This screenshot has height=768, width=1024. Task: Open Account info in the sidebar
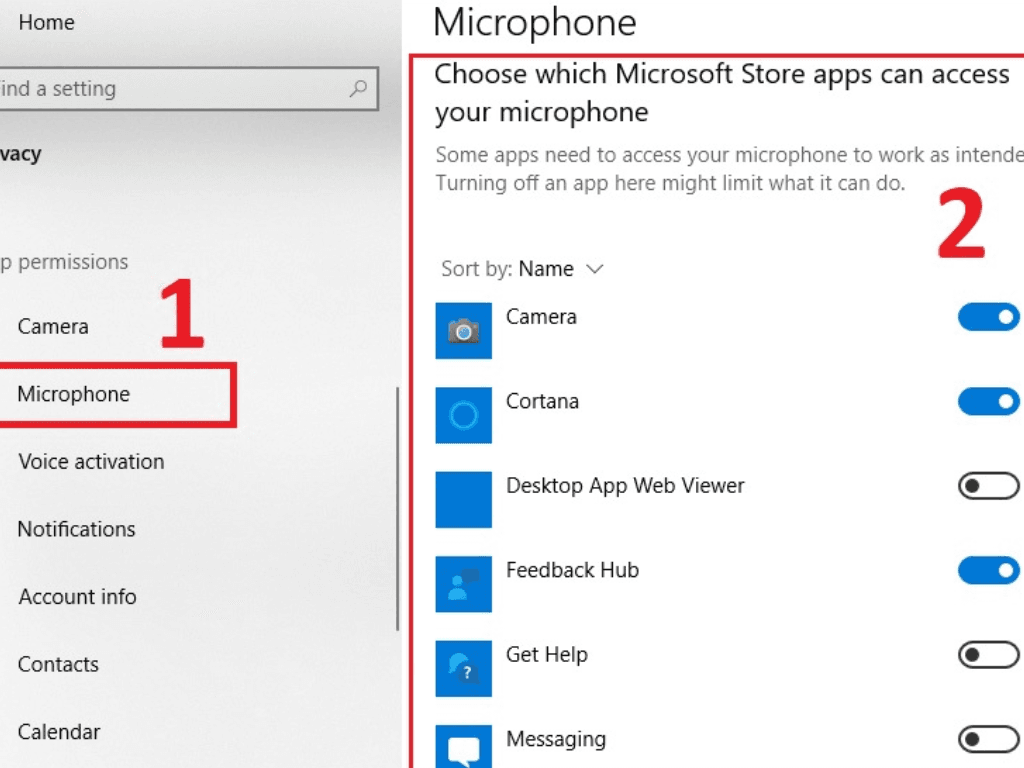(x=77, y=597)
